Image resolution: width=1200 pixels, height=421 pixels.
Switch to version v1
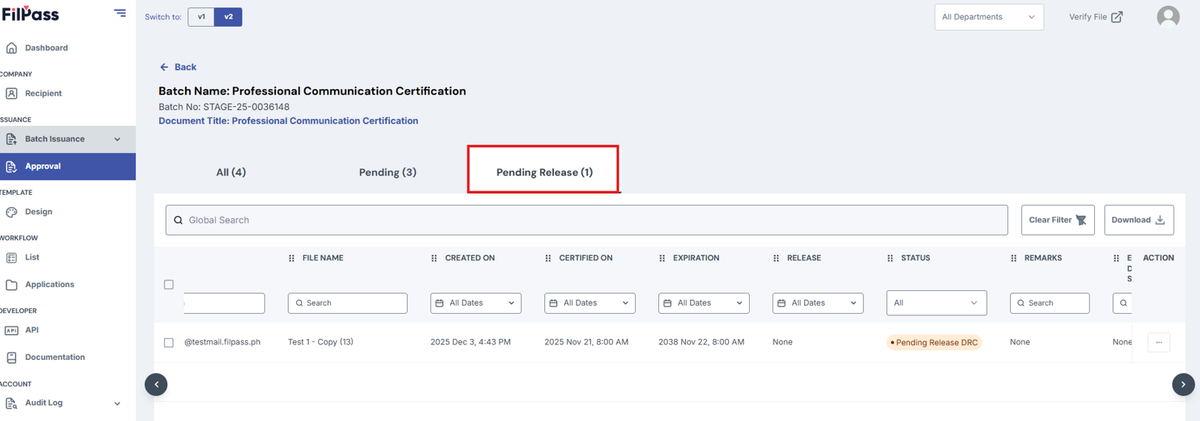pos(201,17)
